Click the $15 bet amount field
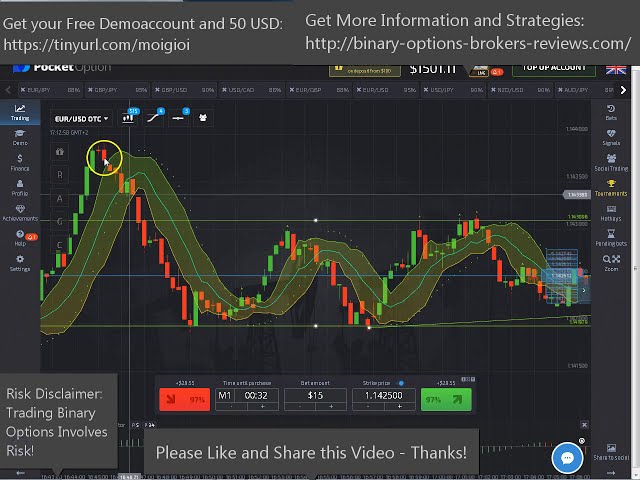The height and width of the screenshot is (480, 640). point(316,395)
